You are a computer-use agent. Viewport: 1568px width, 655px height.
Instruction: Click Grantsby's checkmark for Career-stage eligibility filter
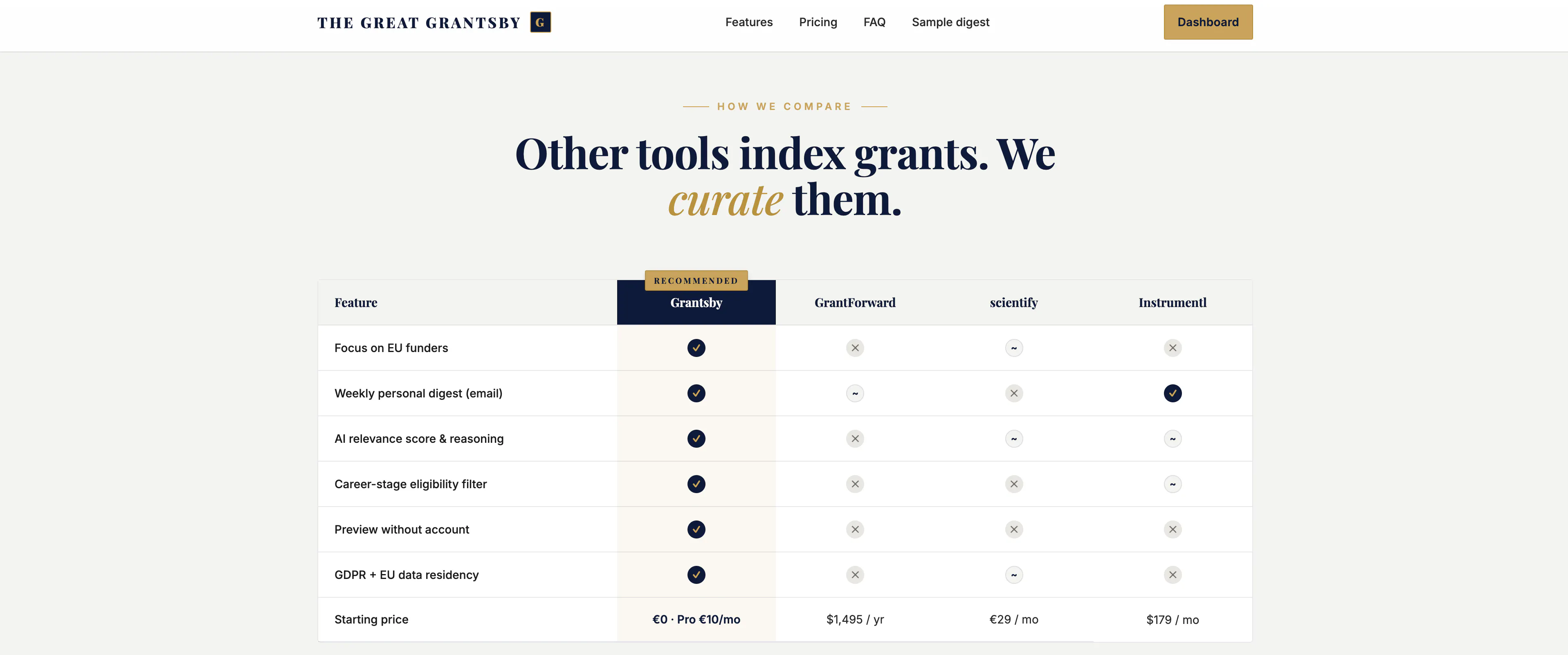696,484
